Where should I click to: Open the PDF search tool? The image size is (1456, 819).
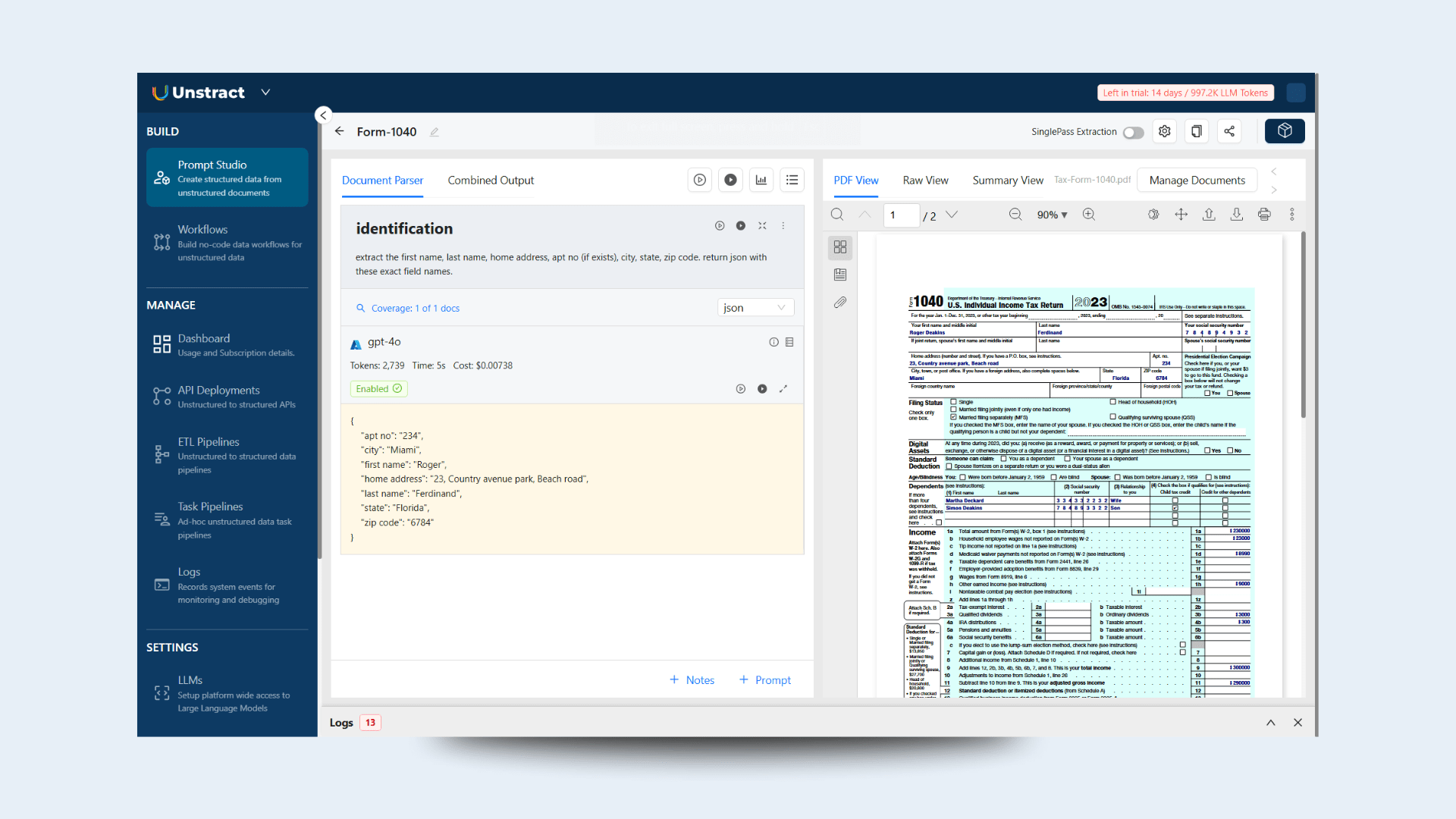click(837, 215)
